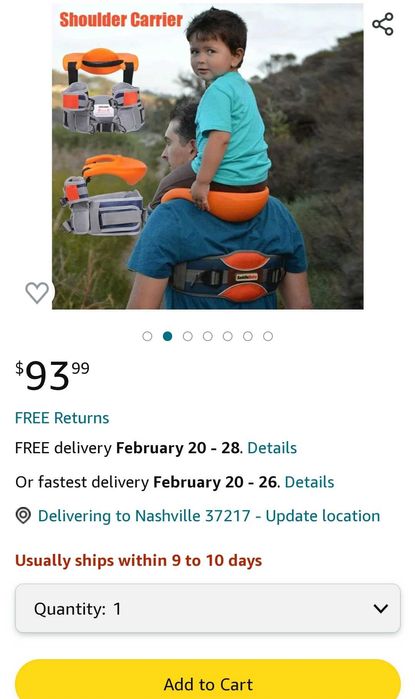Screen dimensions: 415x699
Task: Open Details for fastest delivery February 20-26
Action: (309, 482)
